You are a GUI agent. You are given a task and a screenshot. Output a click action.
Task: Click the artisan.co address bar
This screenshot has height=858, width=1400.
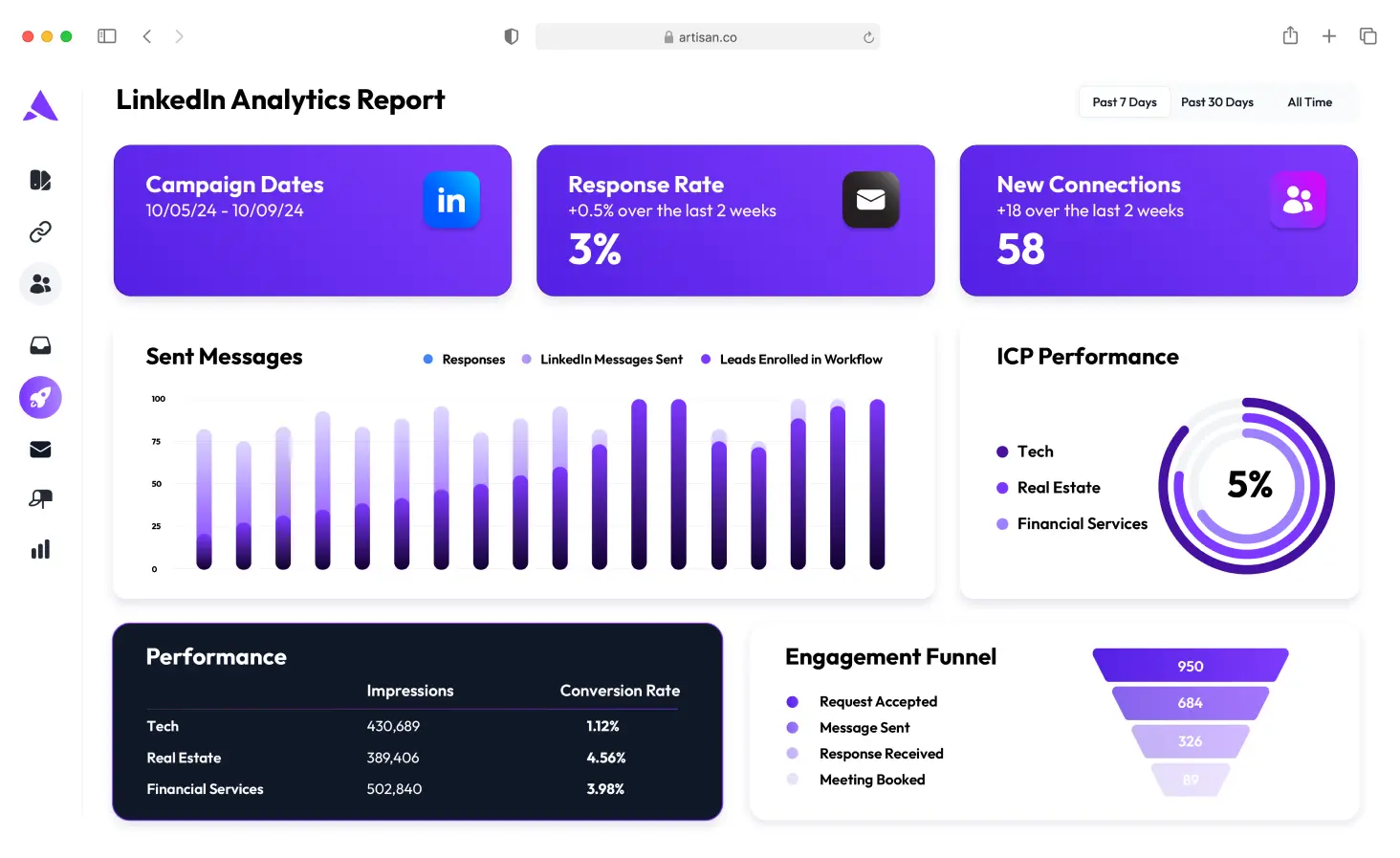(x=707, y=37)
